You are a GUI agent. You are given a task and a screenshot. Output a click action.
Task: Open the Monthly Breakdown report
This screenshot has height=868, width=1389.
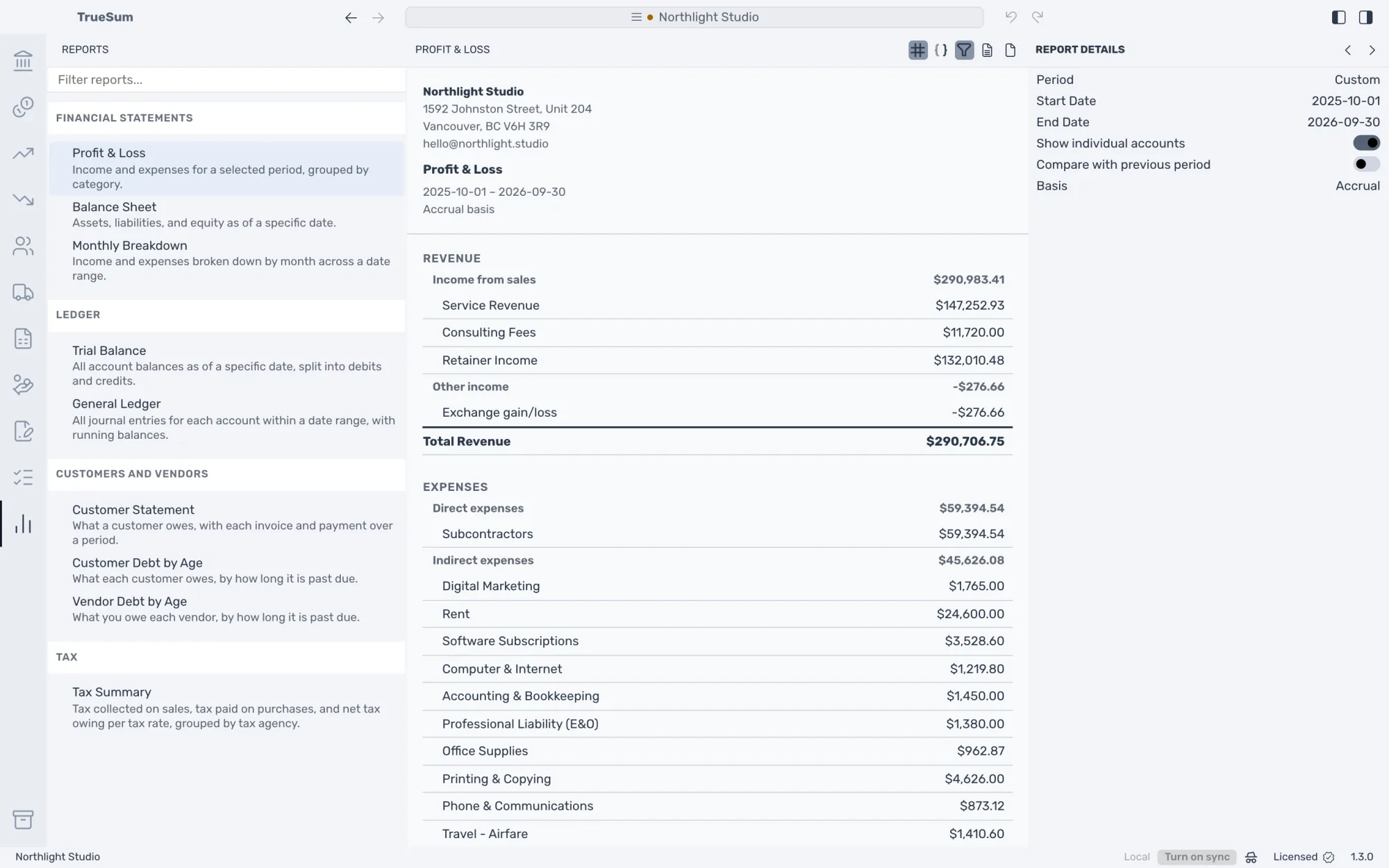[x=226, y=260]
